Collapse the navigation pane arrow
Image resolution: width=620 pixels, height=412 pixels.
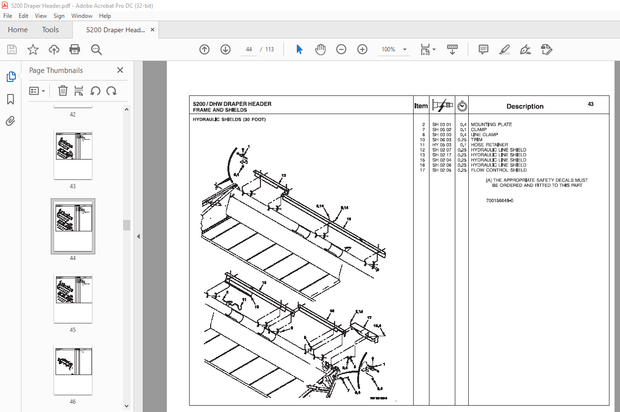tap(138, 236)
